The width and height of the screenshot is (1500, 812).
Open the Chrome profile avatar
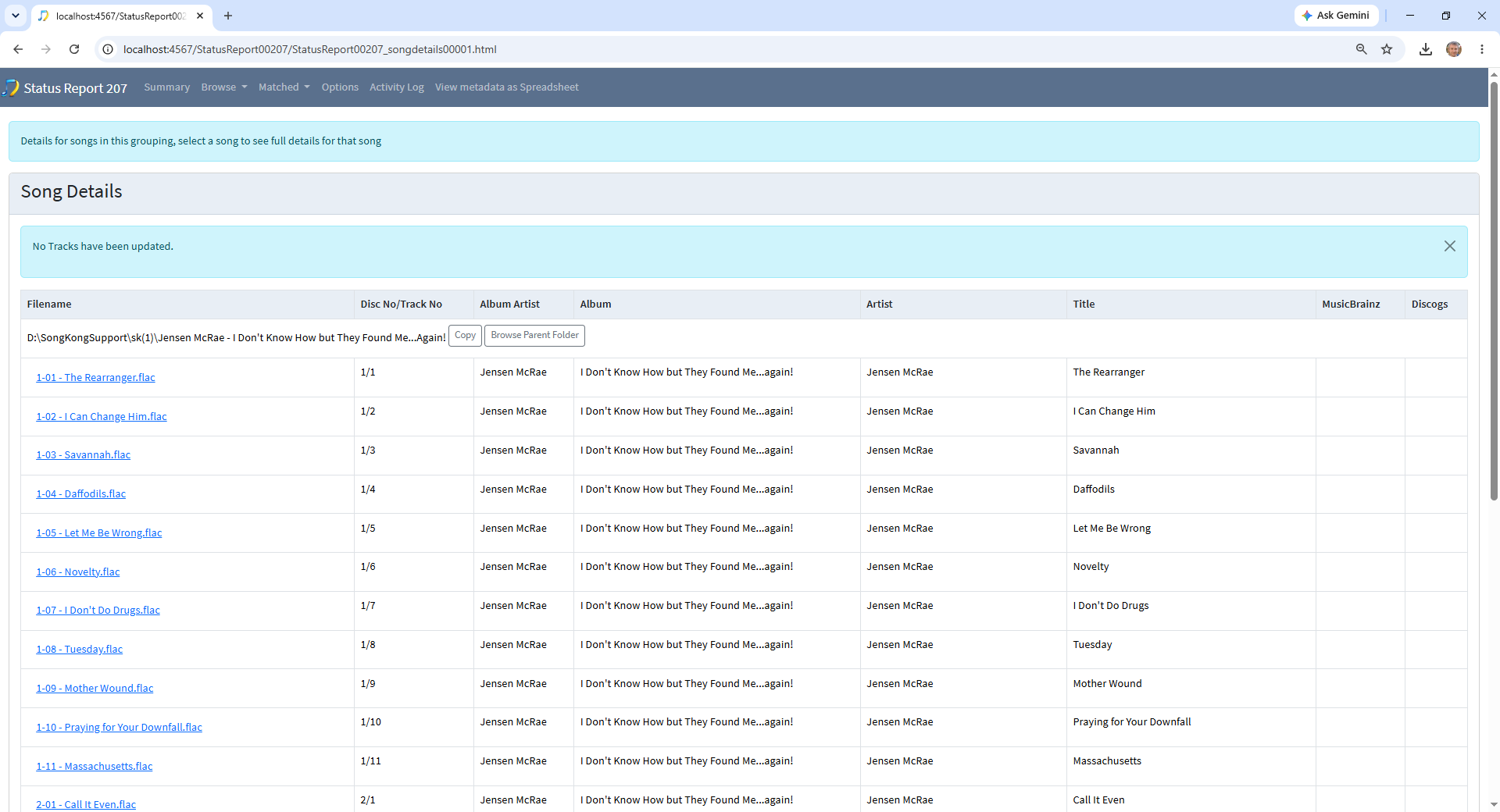click(x=1454, y=49)
